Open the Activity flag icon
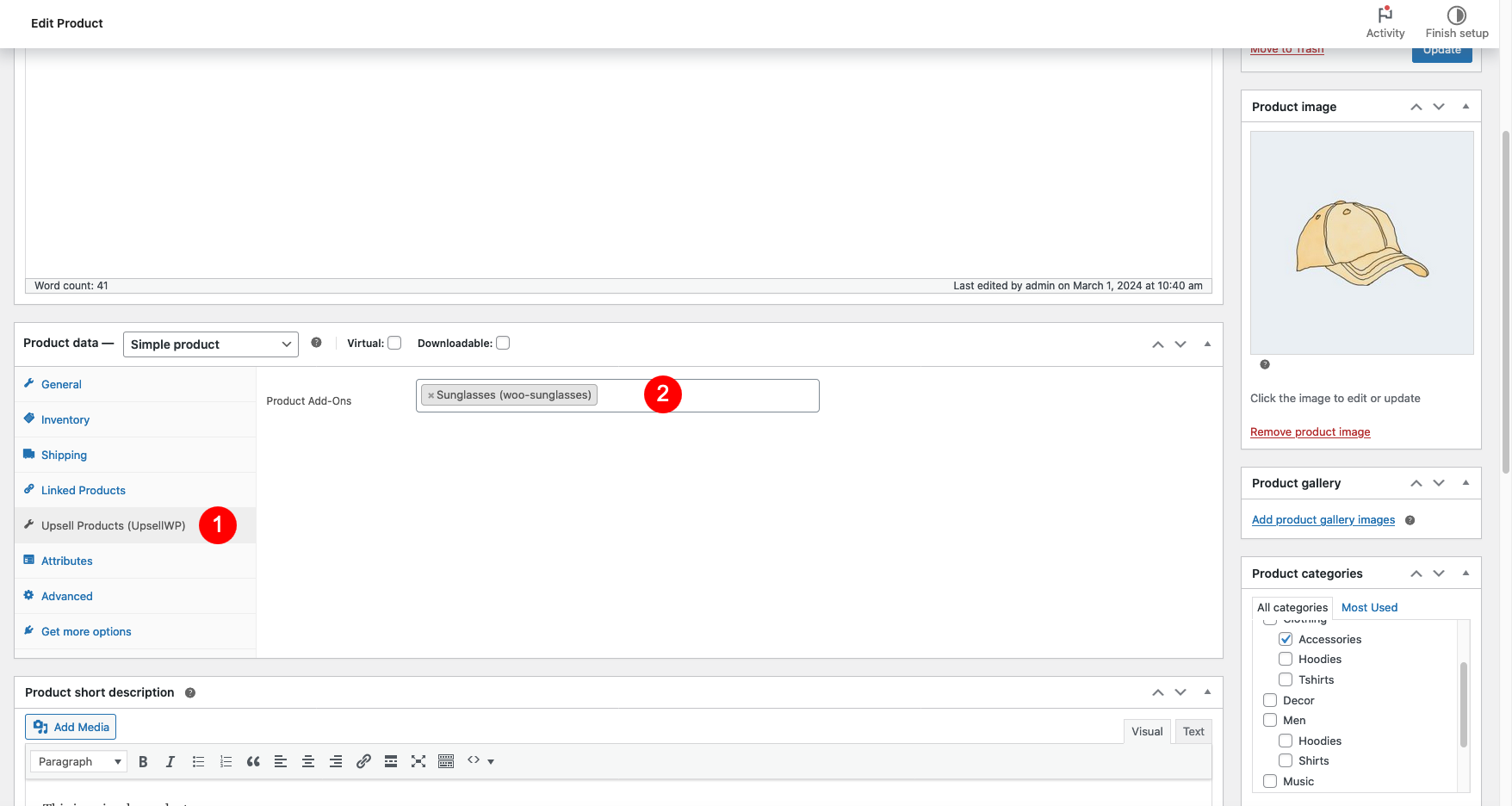Screen dimensions: 1512x806 pos(1385,15)
